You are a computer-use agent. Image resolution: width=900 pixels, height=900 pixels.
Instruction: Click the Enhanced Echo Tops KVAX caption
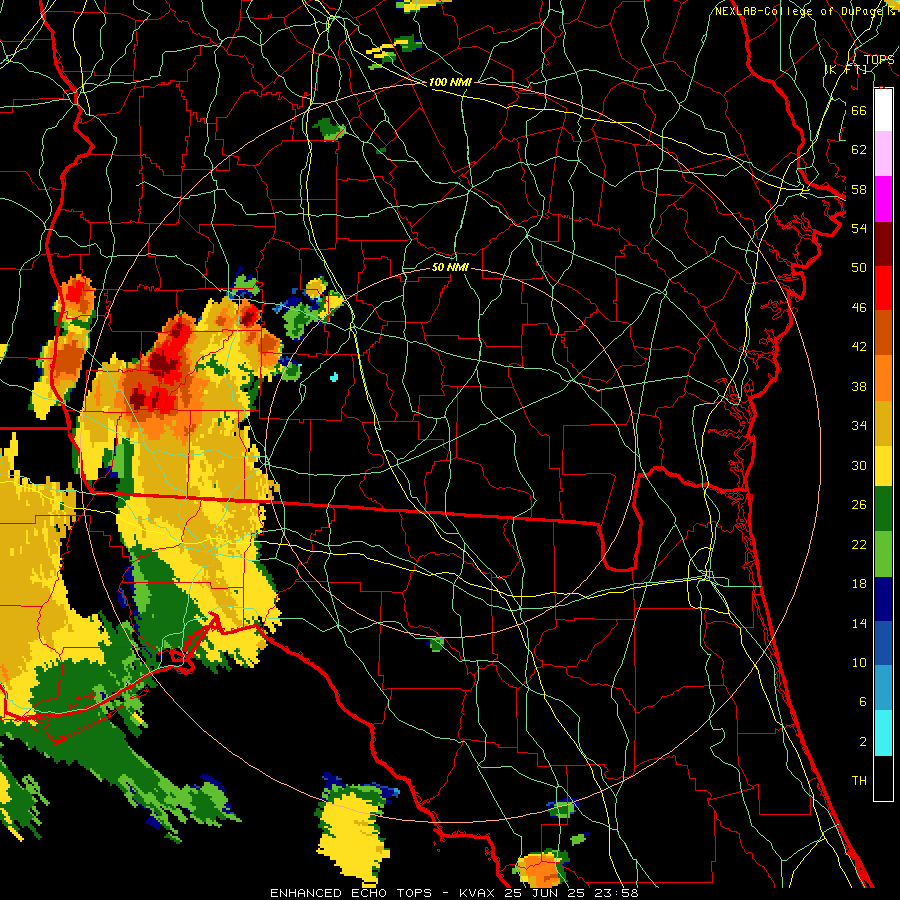click(x=453, y=893)
